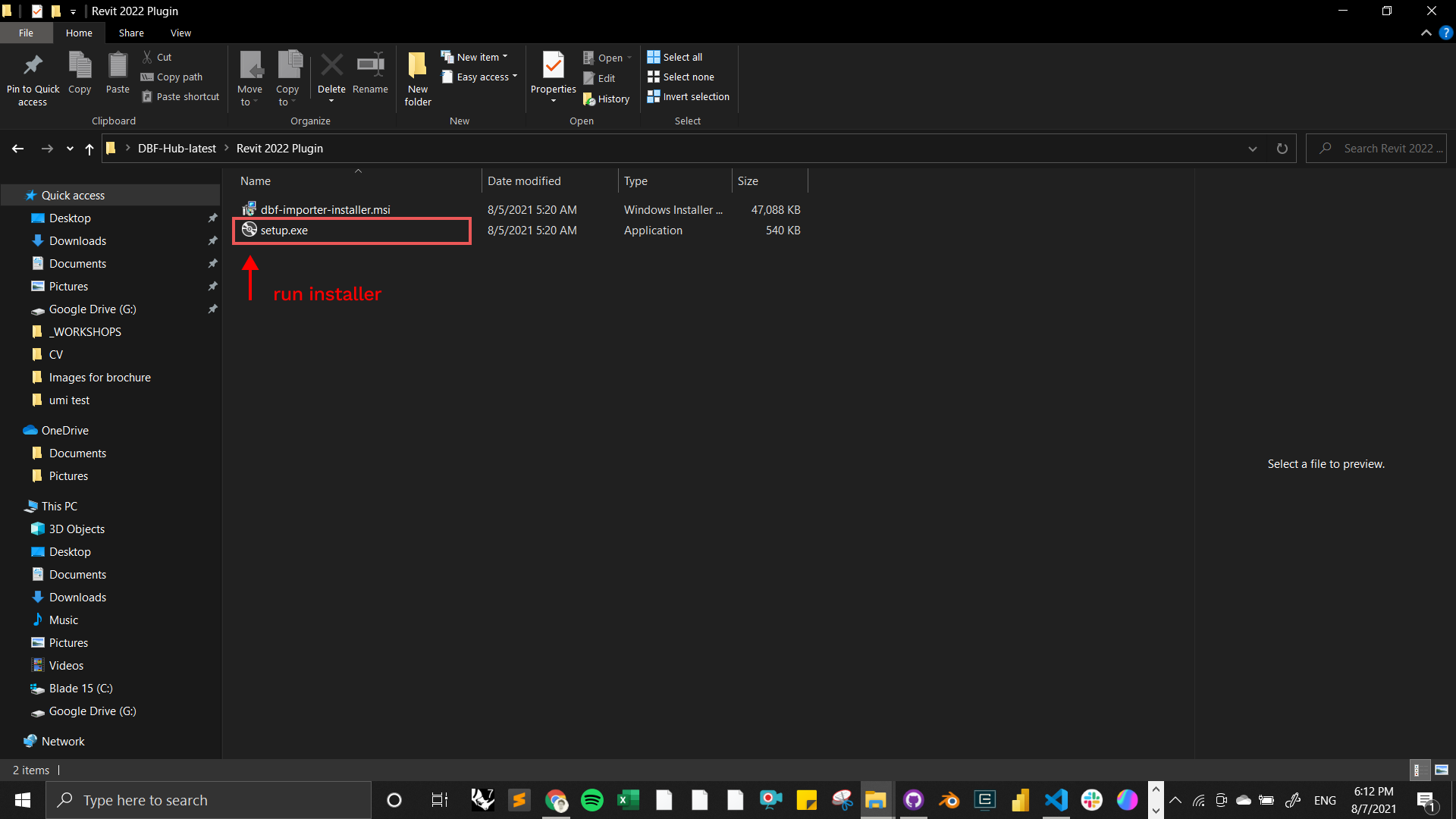
Task: Create a New folder
Action: (418, 79)
